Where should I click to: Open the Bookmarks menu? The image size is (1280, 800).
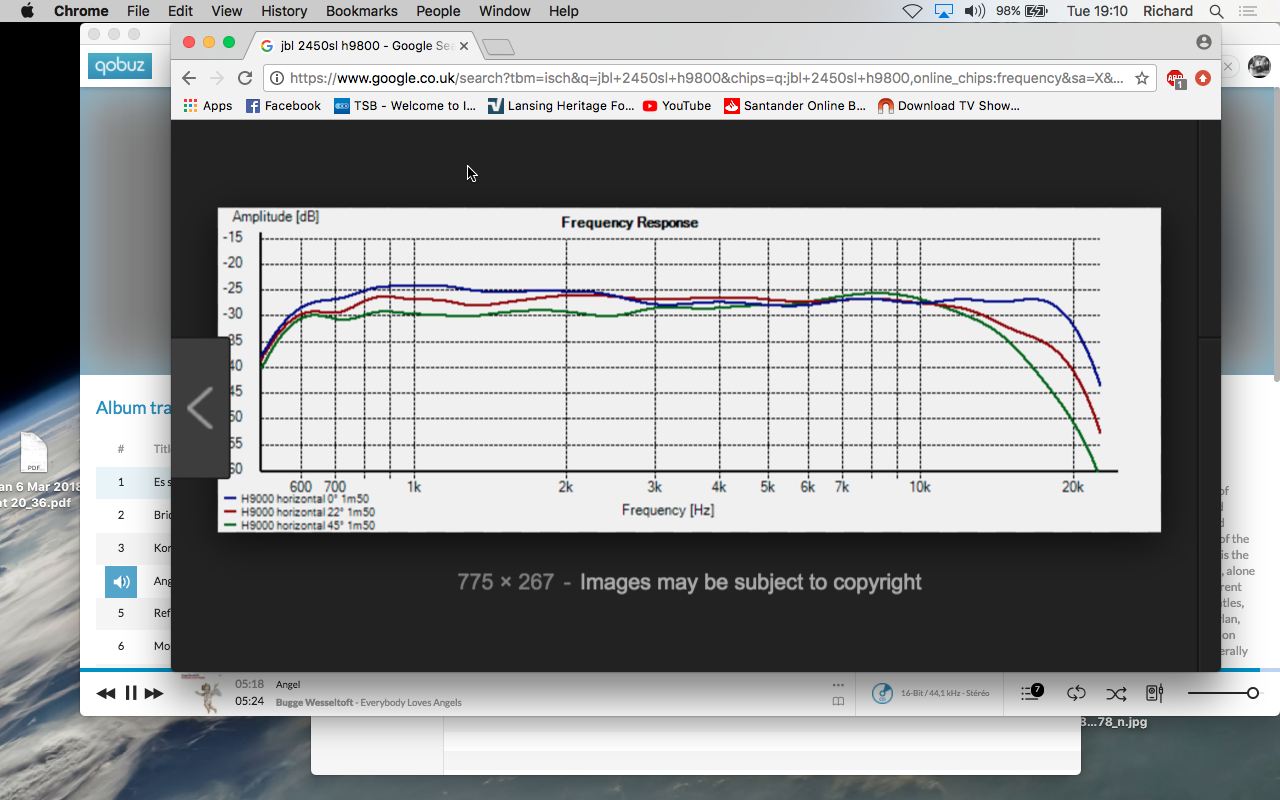coord(361,11)
